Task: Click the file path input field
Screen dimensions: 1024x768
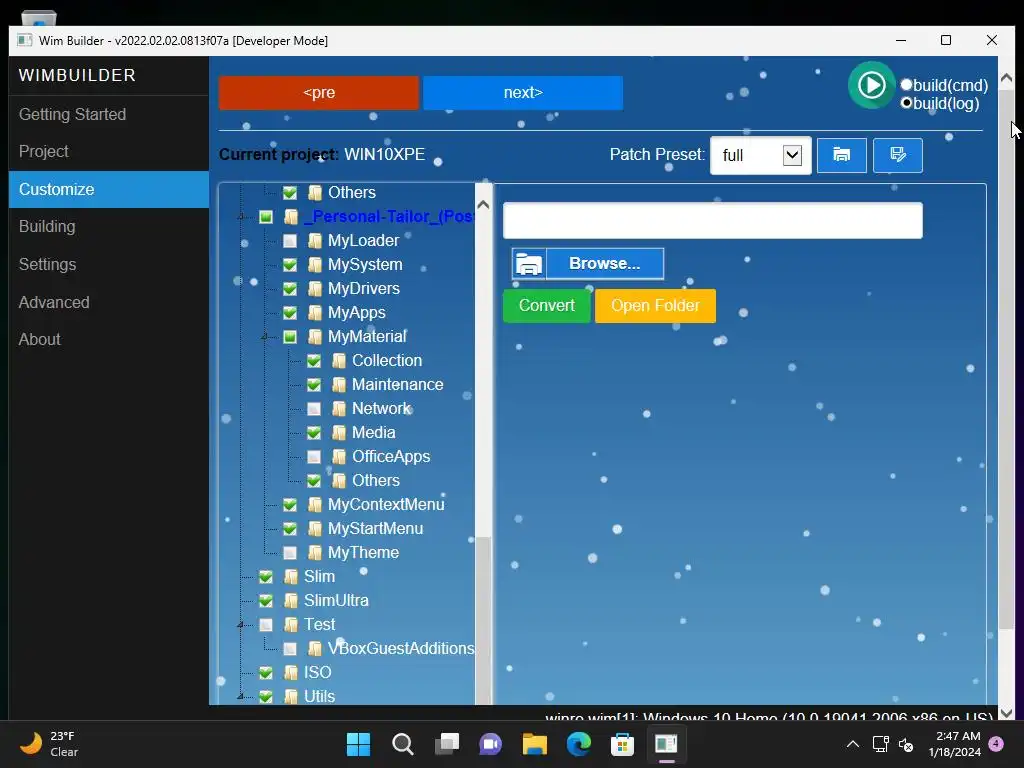Action: pyautogui.click(x=712, y=221)
